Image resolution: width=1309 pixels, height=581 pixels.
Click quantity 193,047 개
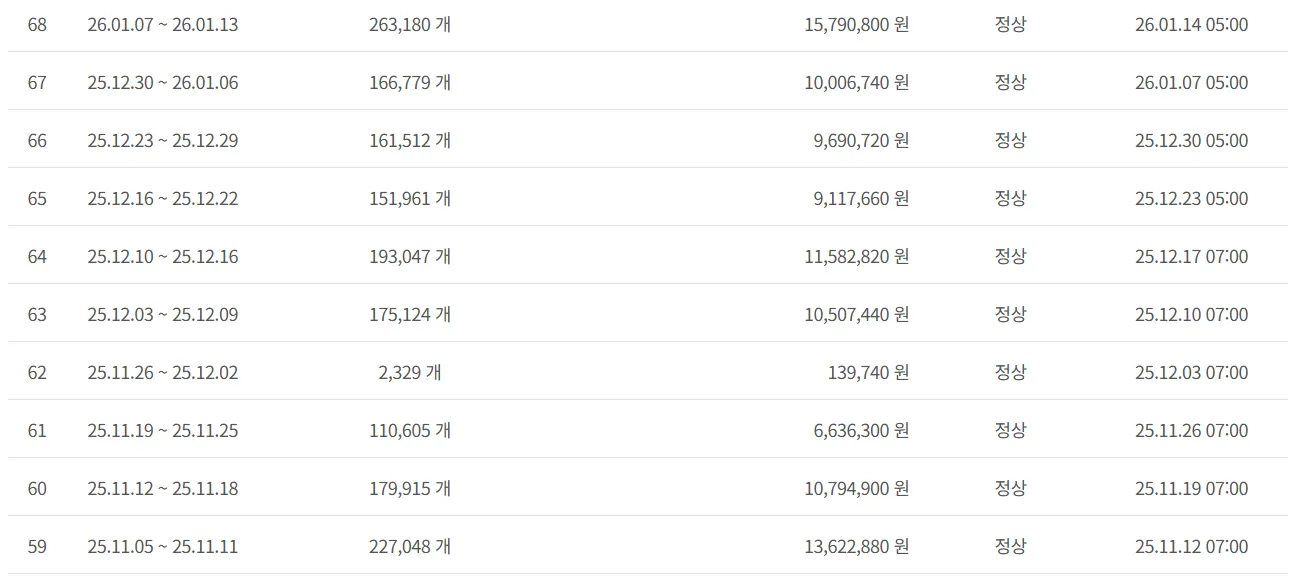(410, 257)
